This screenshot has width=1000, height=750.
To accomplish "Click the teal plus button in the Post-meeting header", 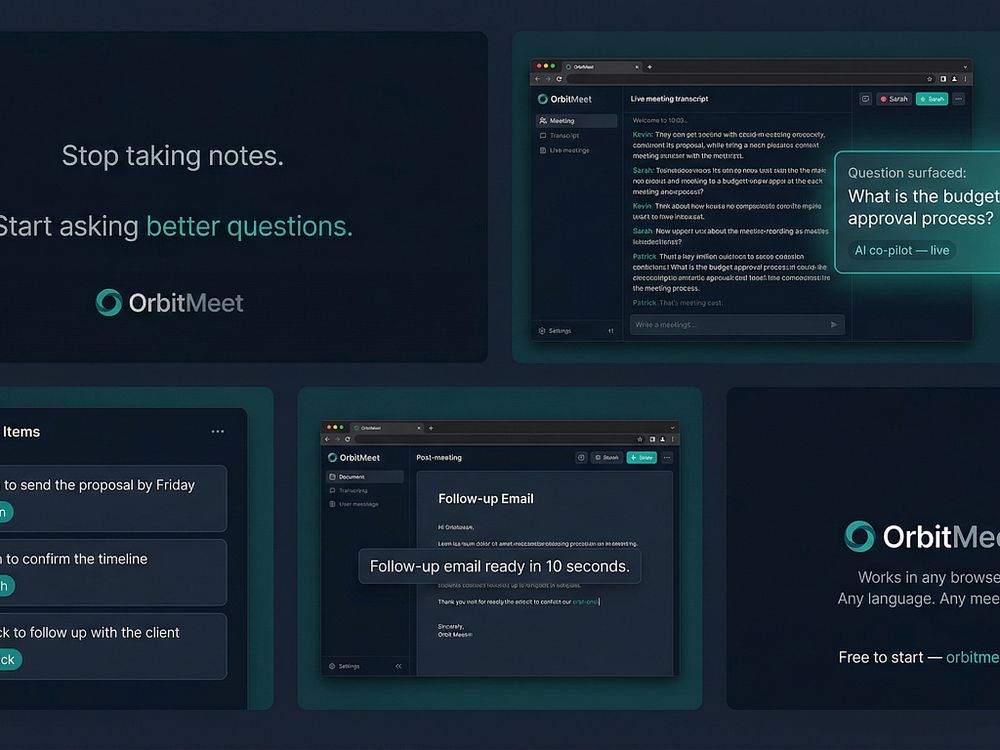I will (x=642, y=457).
